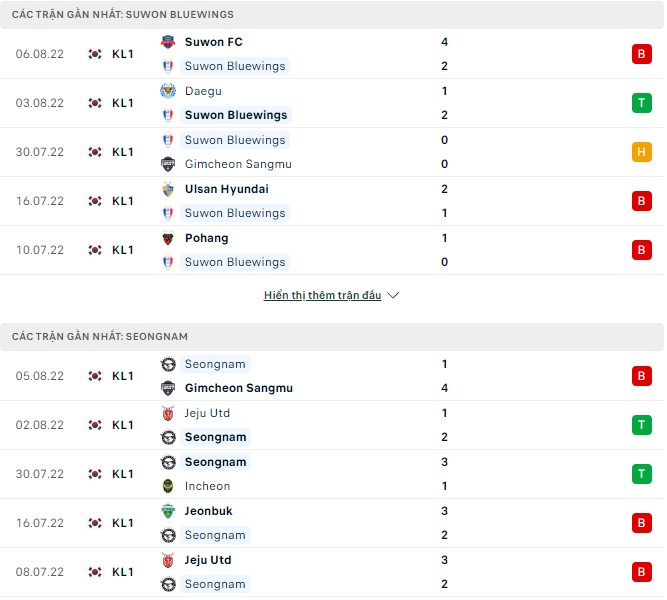Viewport: 667px width, 600px height.
Task: Click the Daegu club crest icon
Action: [168, 91]
